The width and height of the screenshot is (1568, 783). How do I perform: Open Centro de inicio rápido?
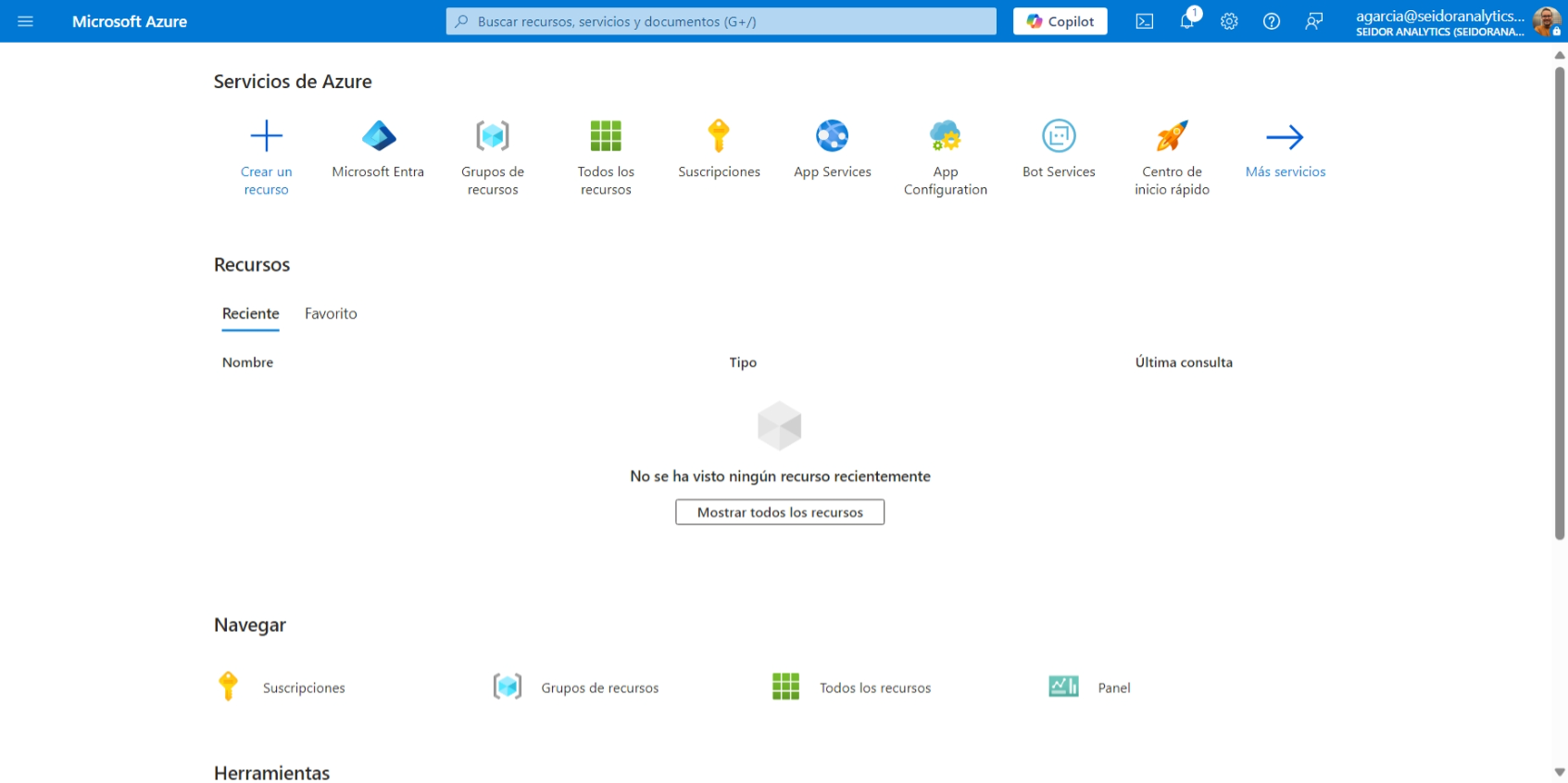(x=1172, y=158)
